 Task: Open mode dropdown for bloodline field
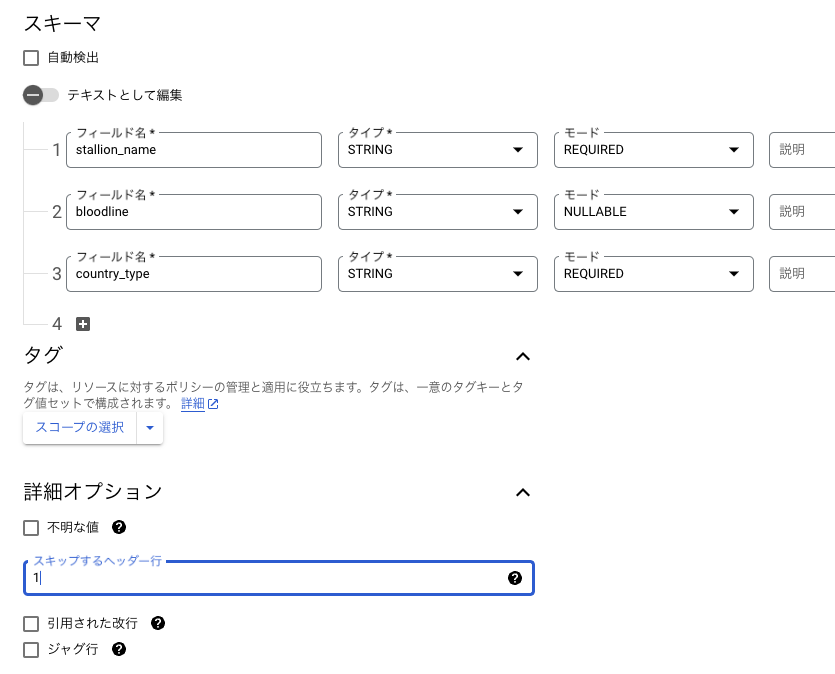652,212
